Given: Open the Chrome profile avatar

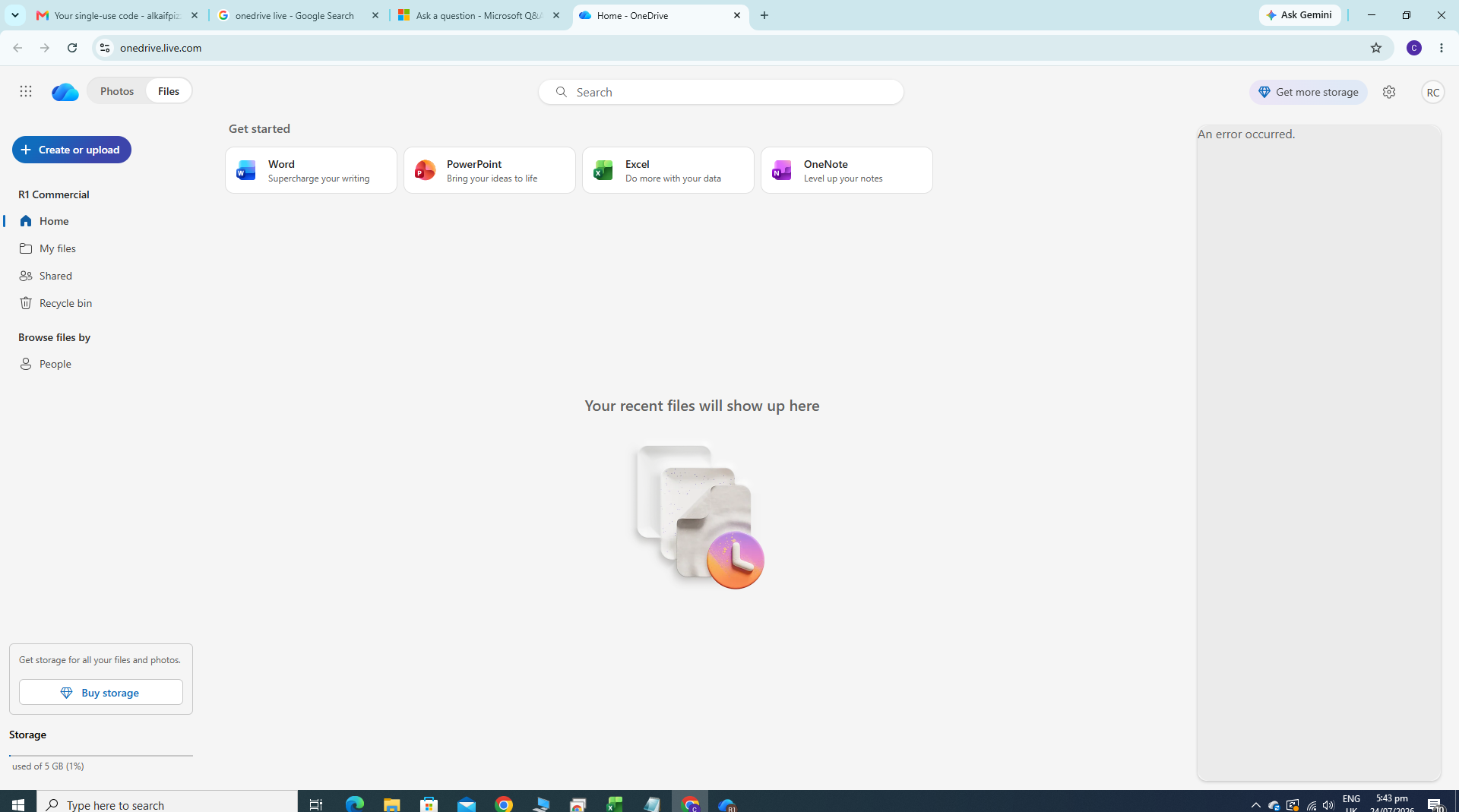Looking at the screenshot, I should 1414,48.
